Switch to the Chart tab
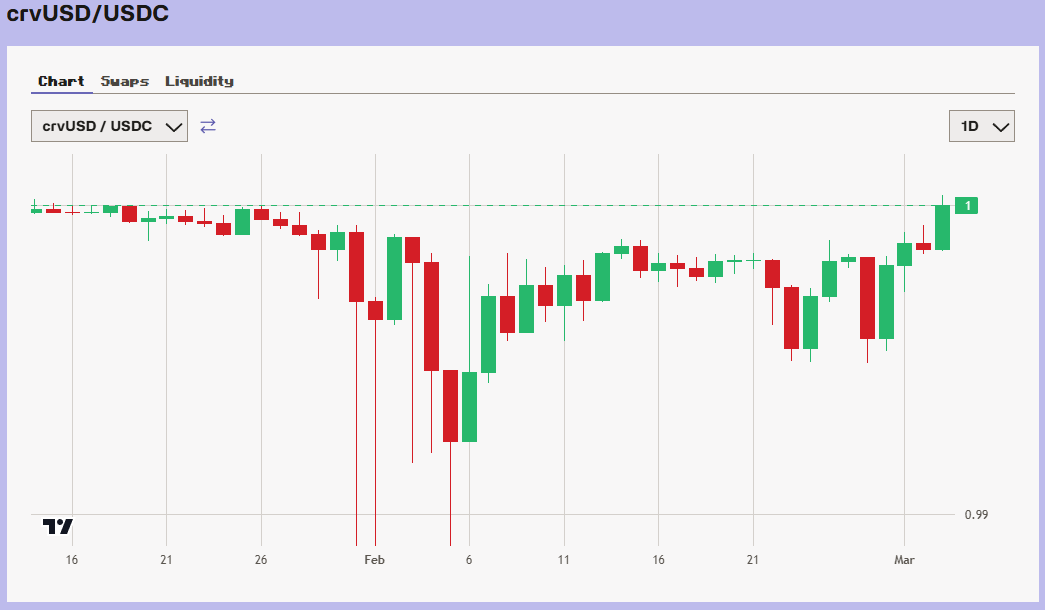The width and height of the screenshot is (1045, 610). [x=61, y=81]
